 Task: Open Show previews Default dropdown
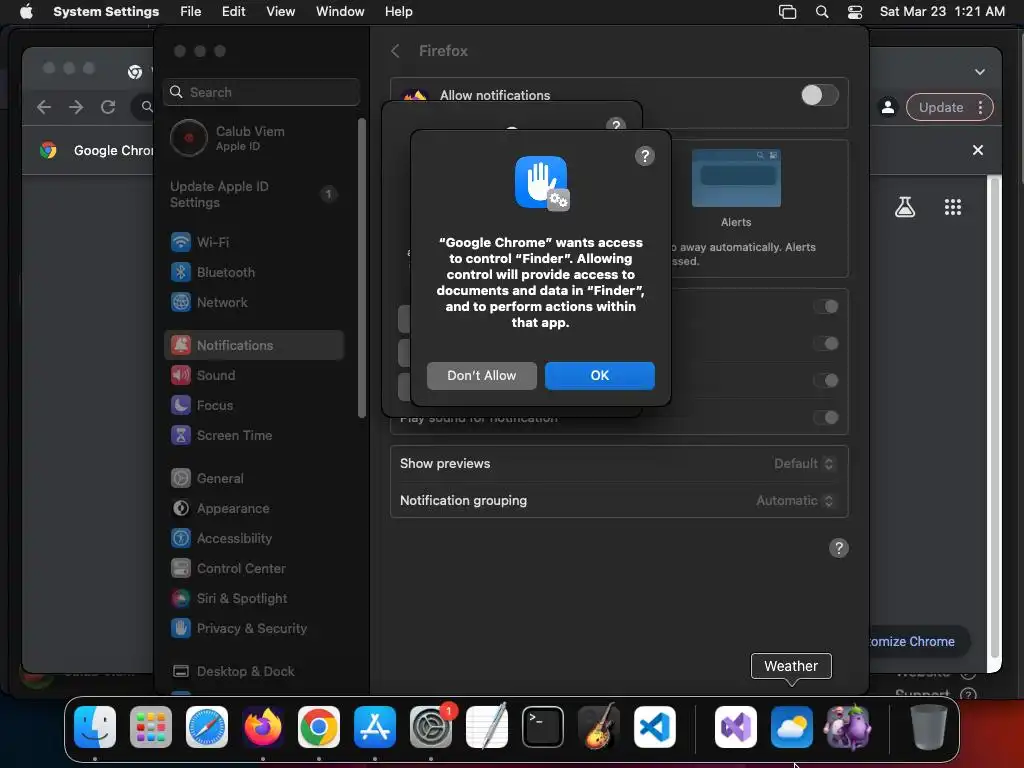(x=804, y=464)
